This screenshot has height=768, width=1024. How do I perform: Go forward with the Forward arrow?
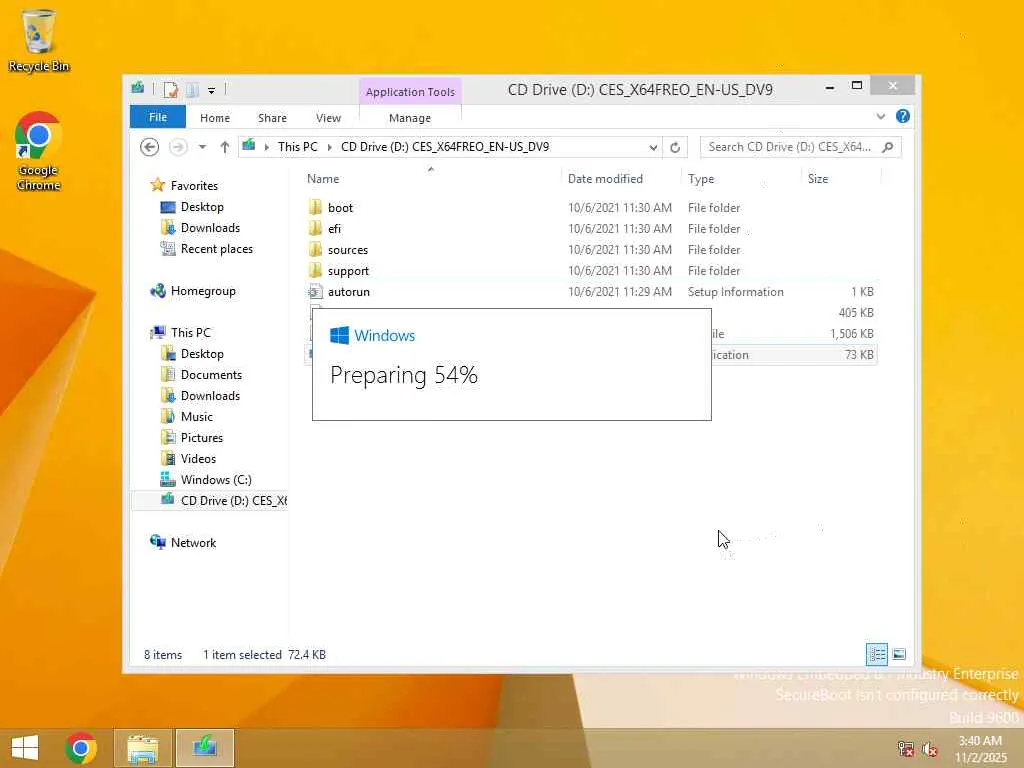pos(178,147)
